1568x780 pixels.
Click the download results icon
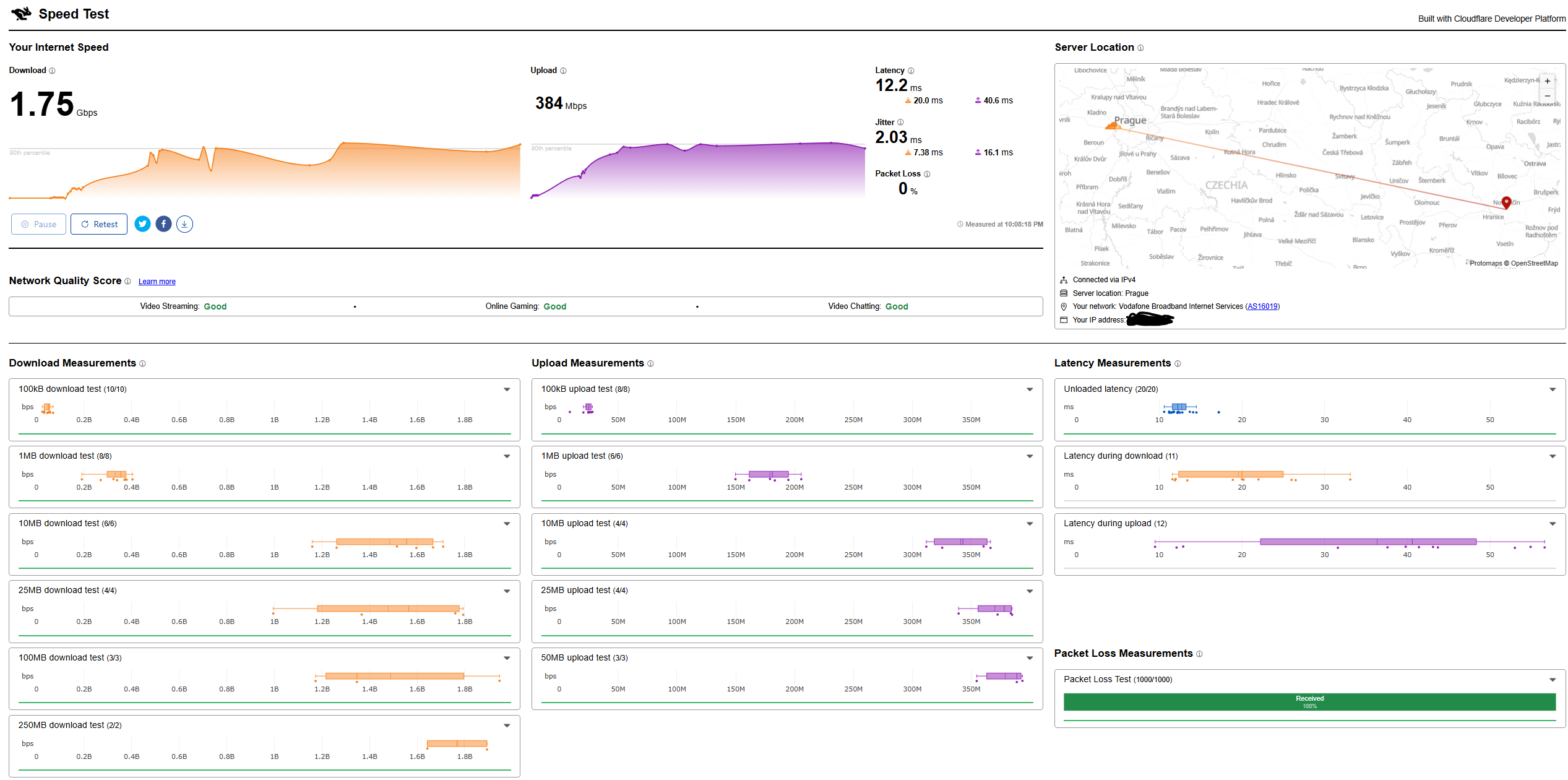coord(184,224)
